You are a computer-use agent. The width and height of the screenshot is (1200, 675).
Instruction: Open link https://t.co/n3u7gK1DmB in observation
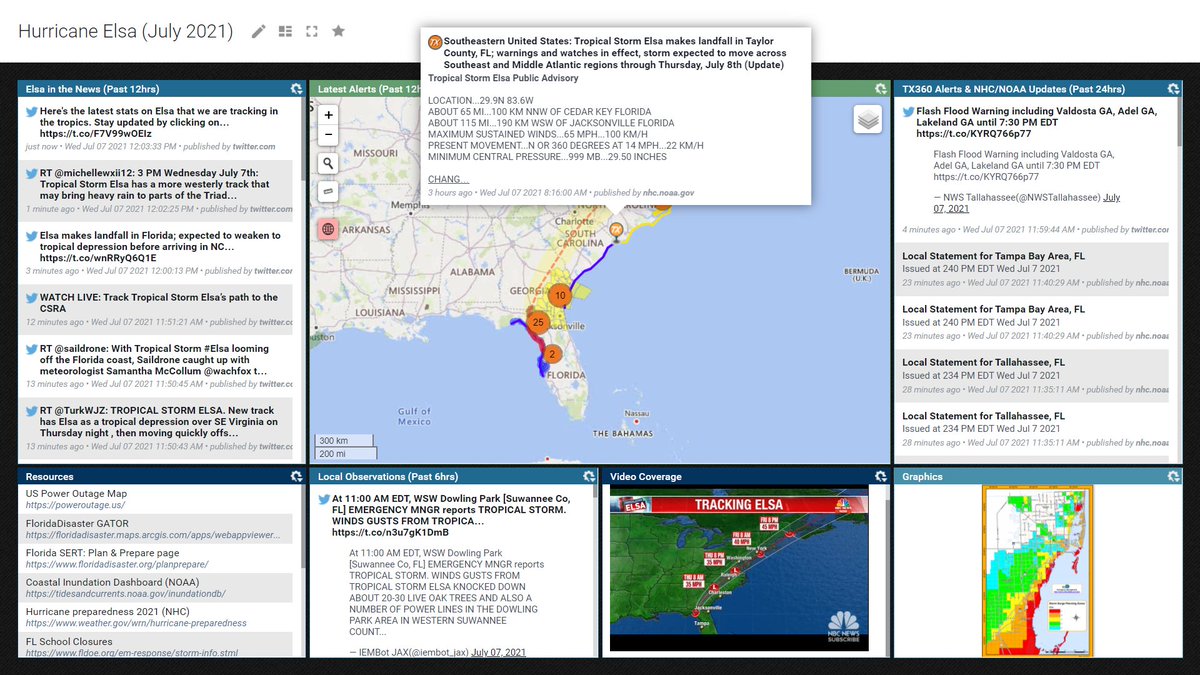tap(391, 533)
